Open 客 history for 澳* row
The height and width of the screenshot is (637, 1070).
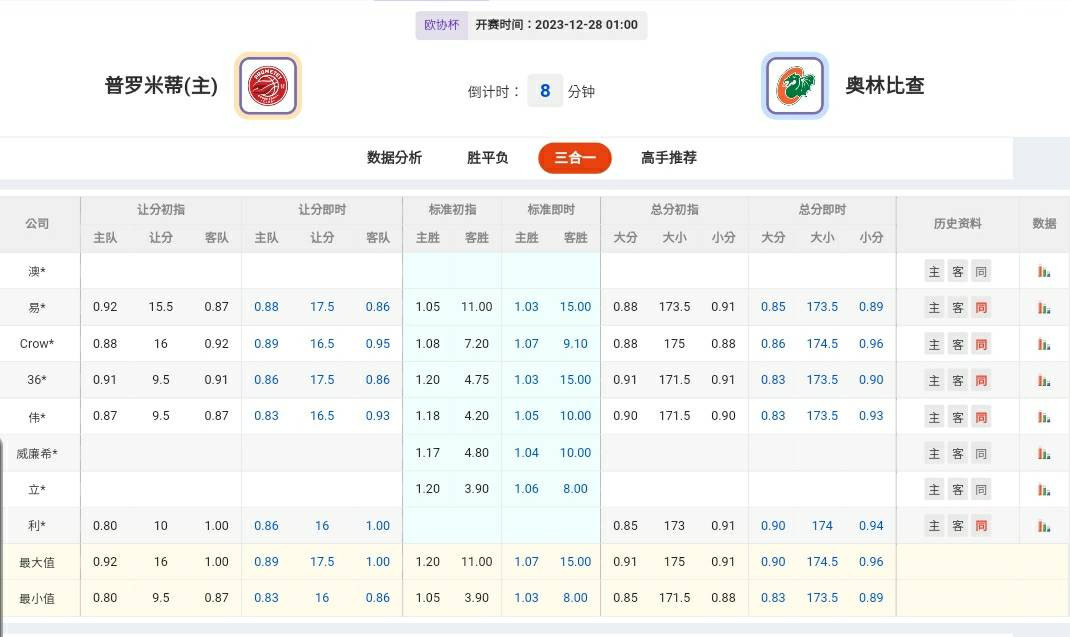click(x=957, y=272)
